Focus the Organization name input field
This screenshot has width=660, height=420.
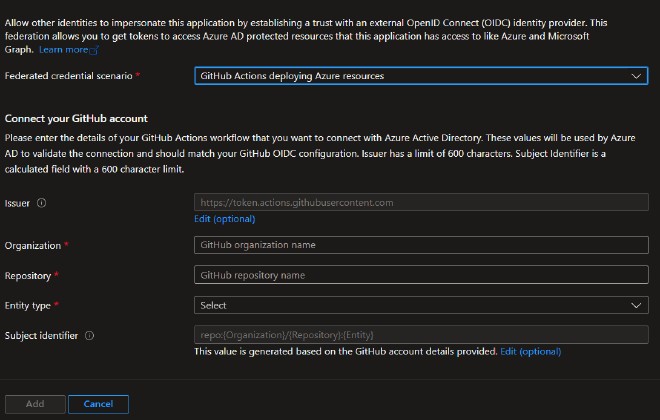[421, 245]
